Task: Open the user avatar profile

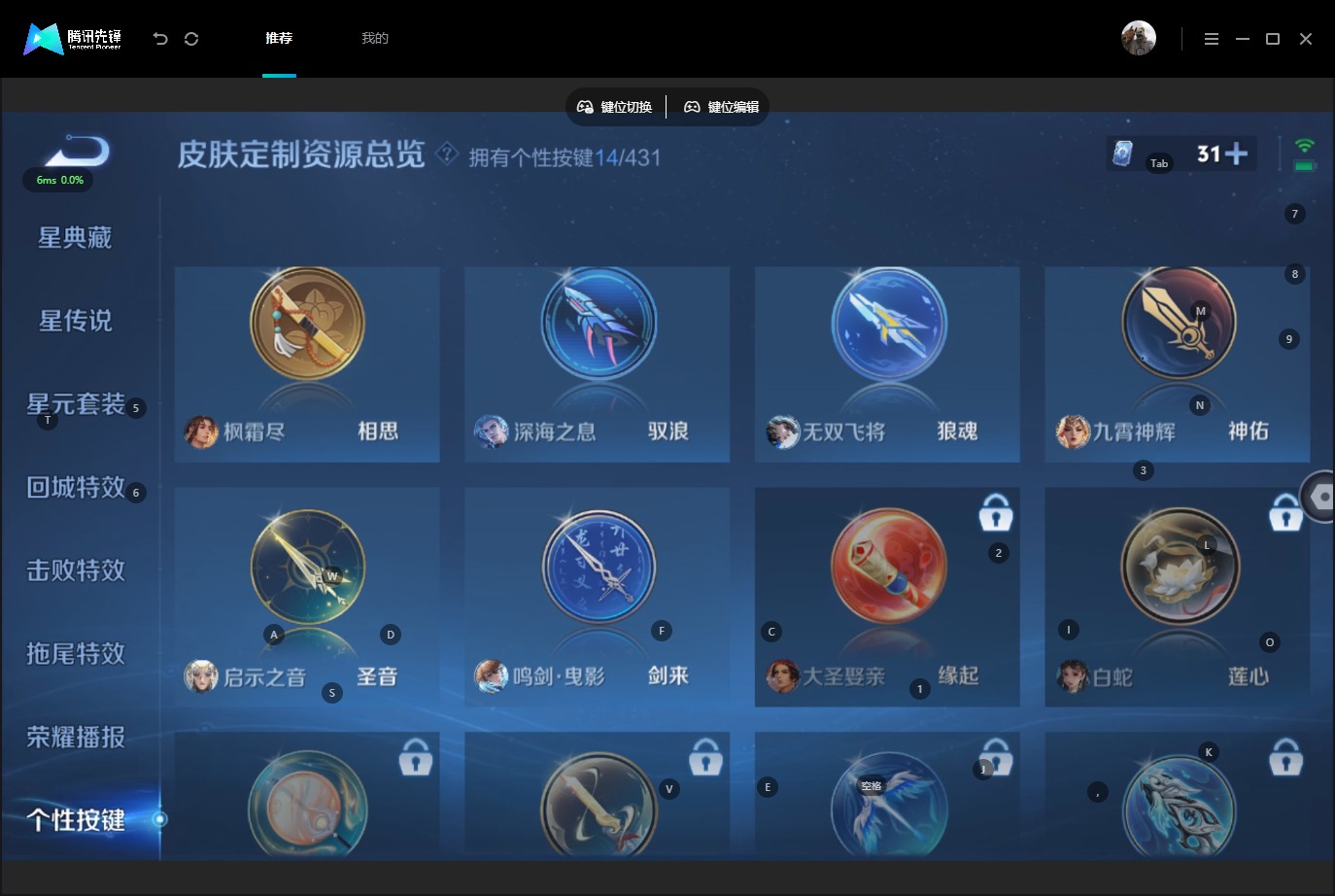Action: (1138, 38)
